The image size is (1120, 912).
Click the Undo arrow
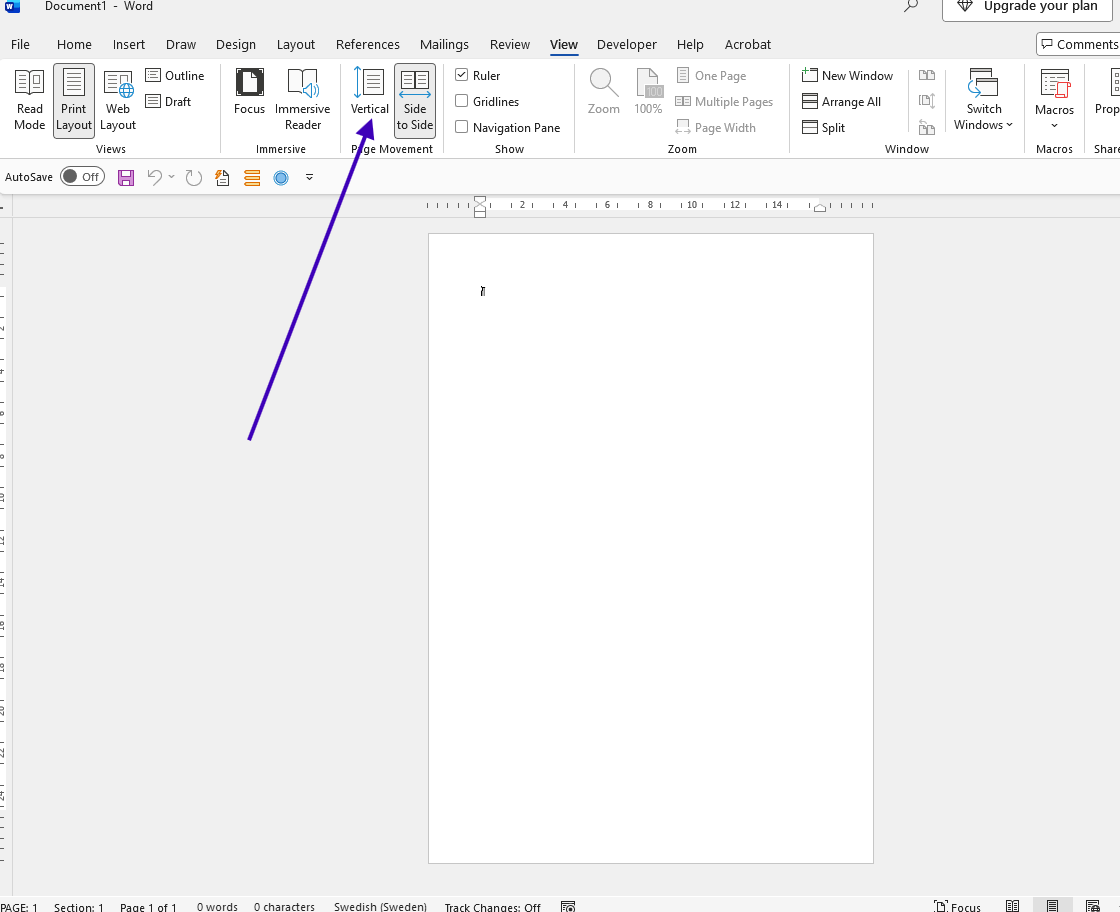coord(154,177)
